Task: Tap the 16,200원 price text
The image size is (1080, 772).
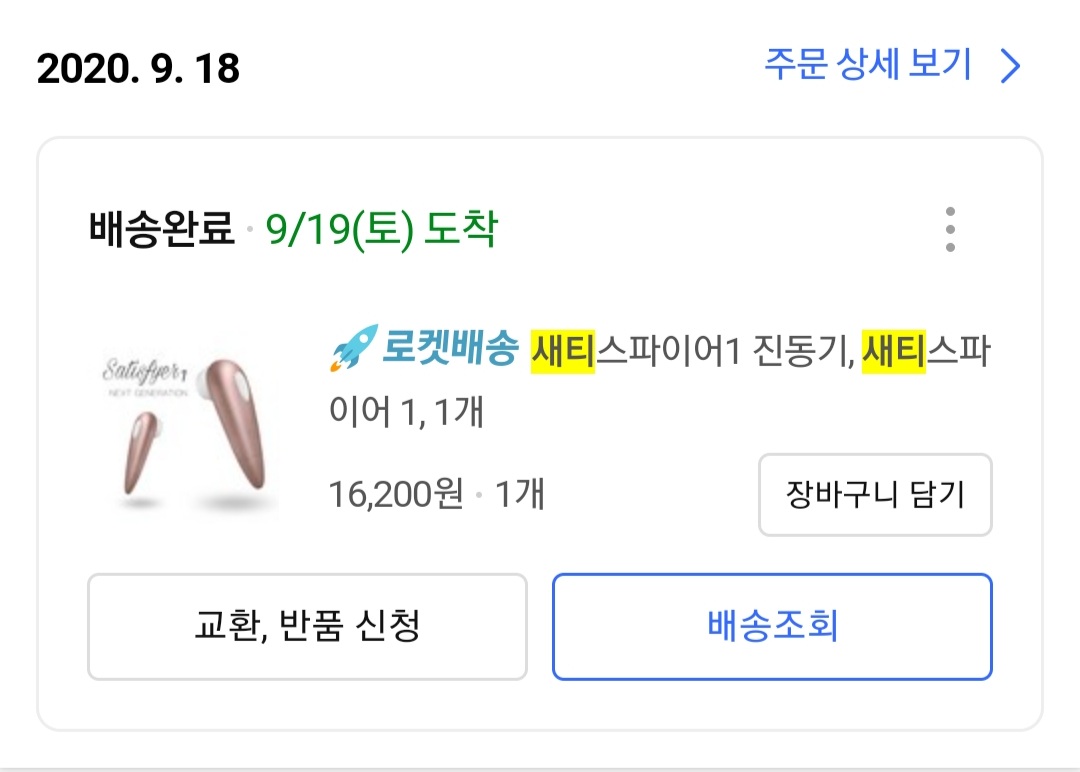Action: tap(396, 494)
